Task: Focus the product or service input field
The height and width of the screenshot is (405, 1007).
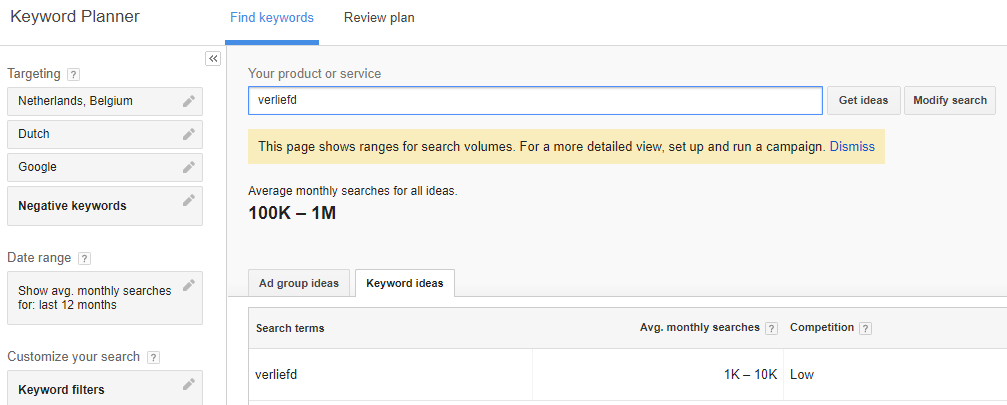Action: point(535,101)
